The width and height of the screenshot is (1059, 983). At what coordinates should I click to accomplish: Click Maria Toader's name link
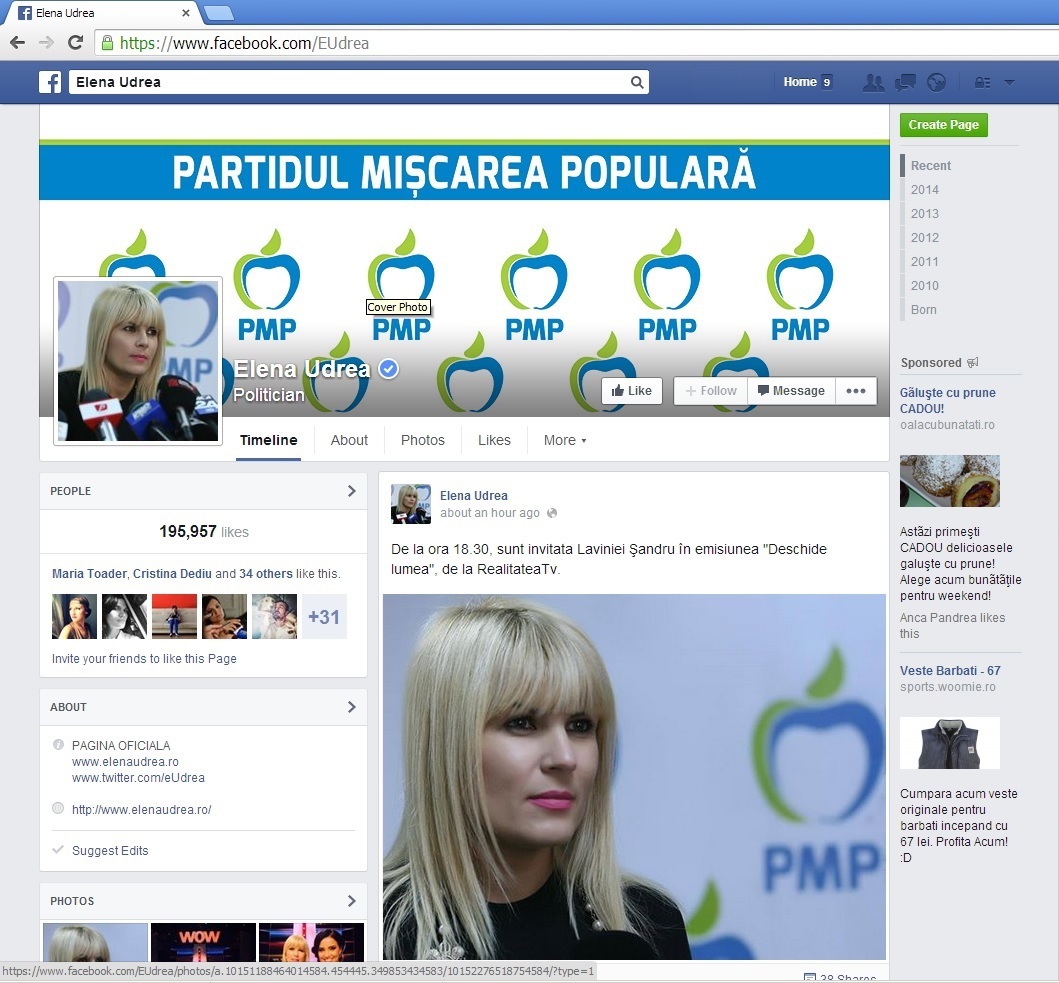point(89,574)
